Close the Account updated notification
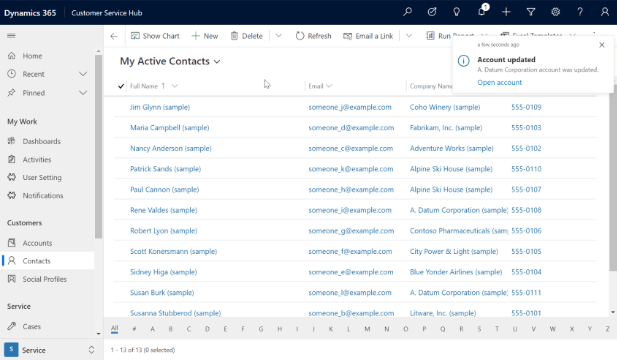 point(602,45)
